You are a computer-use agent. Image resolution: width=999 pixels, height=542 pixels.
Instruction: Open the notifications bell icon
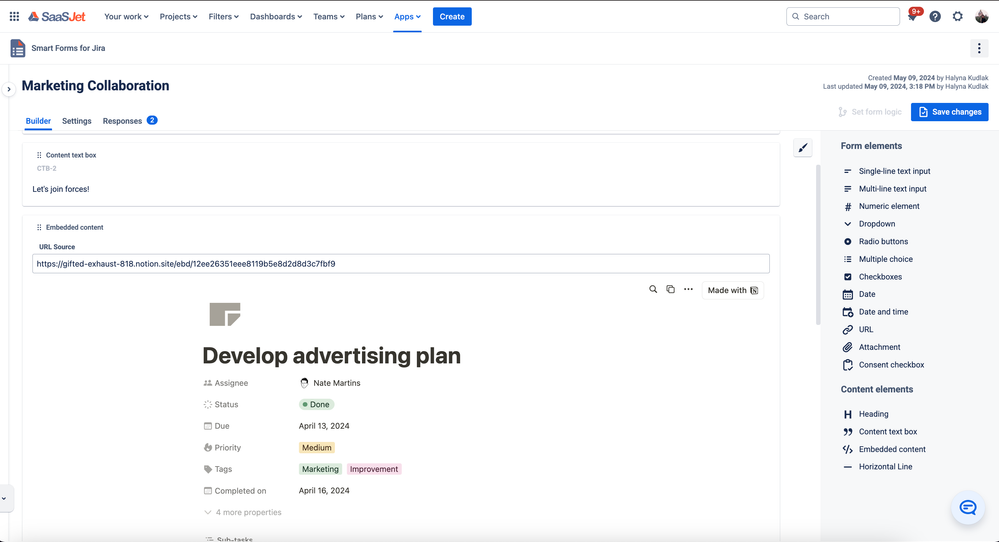912,17
